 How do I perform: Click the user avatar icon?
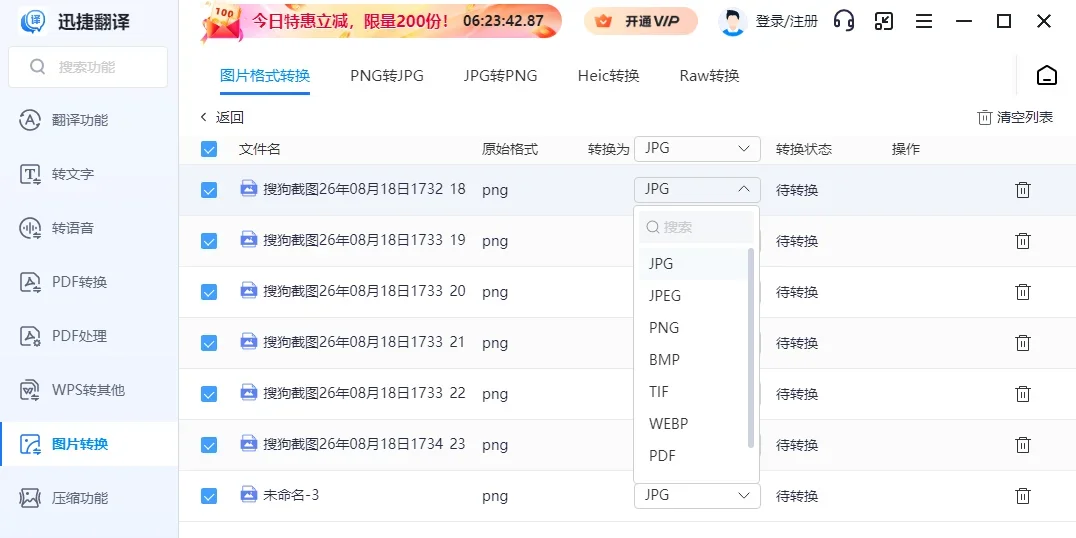point(733,22)
